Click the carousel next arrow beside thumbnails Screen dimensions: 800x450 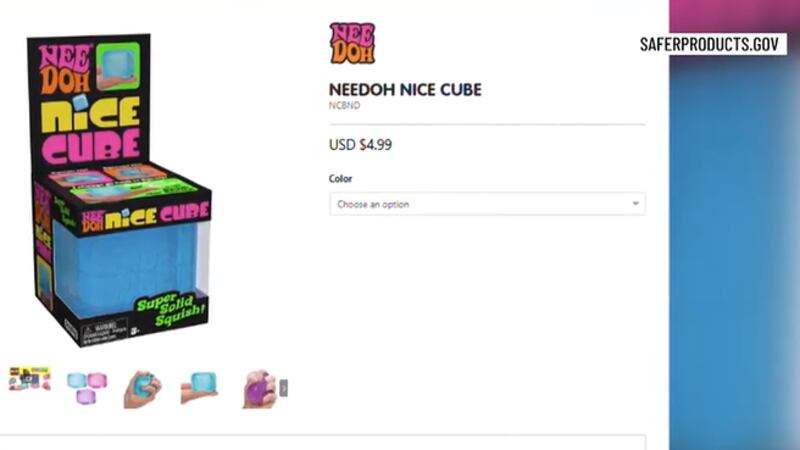coord(284,387)
